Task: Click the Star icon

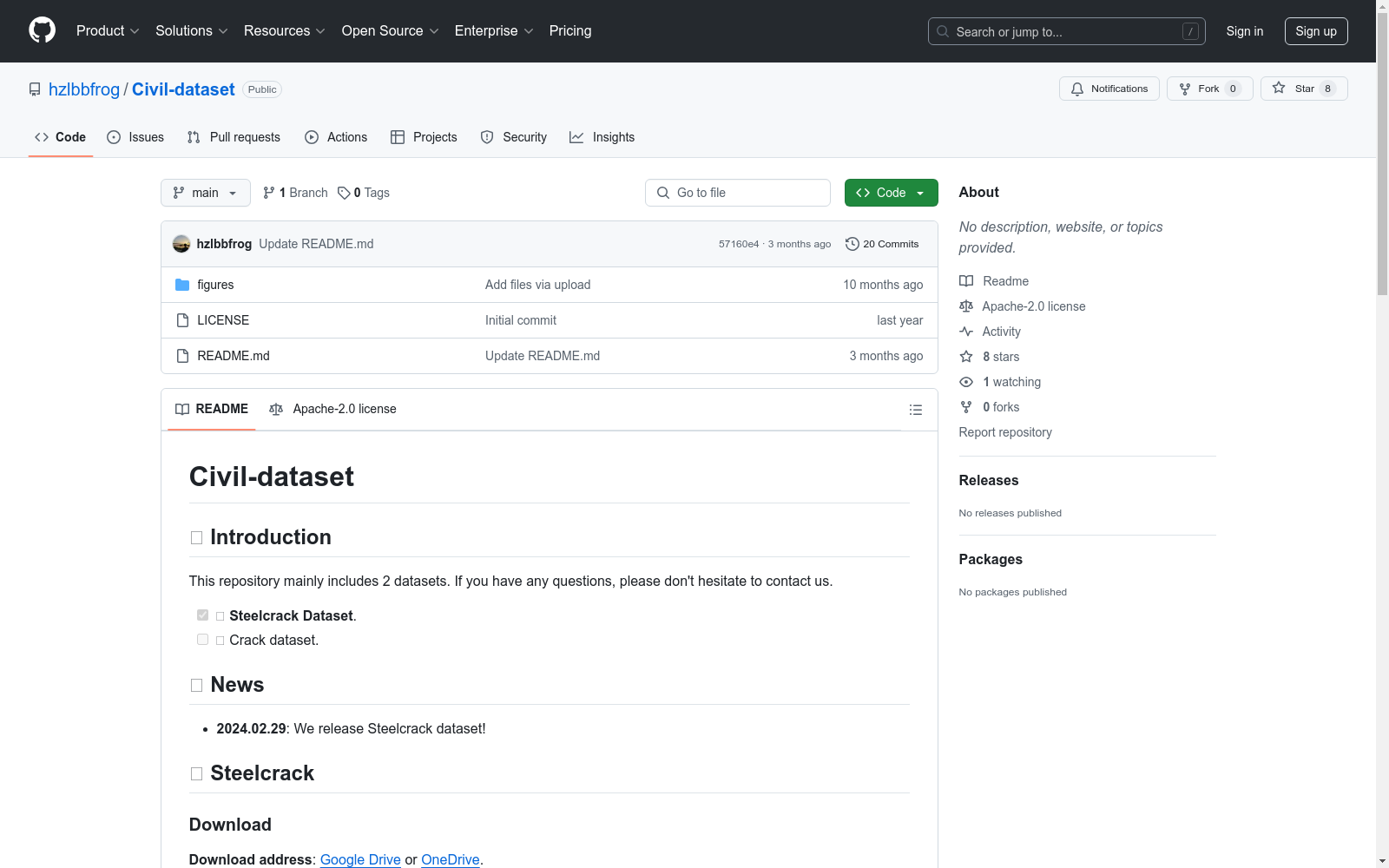Action: tap(1279, 89)
